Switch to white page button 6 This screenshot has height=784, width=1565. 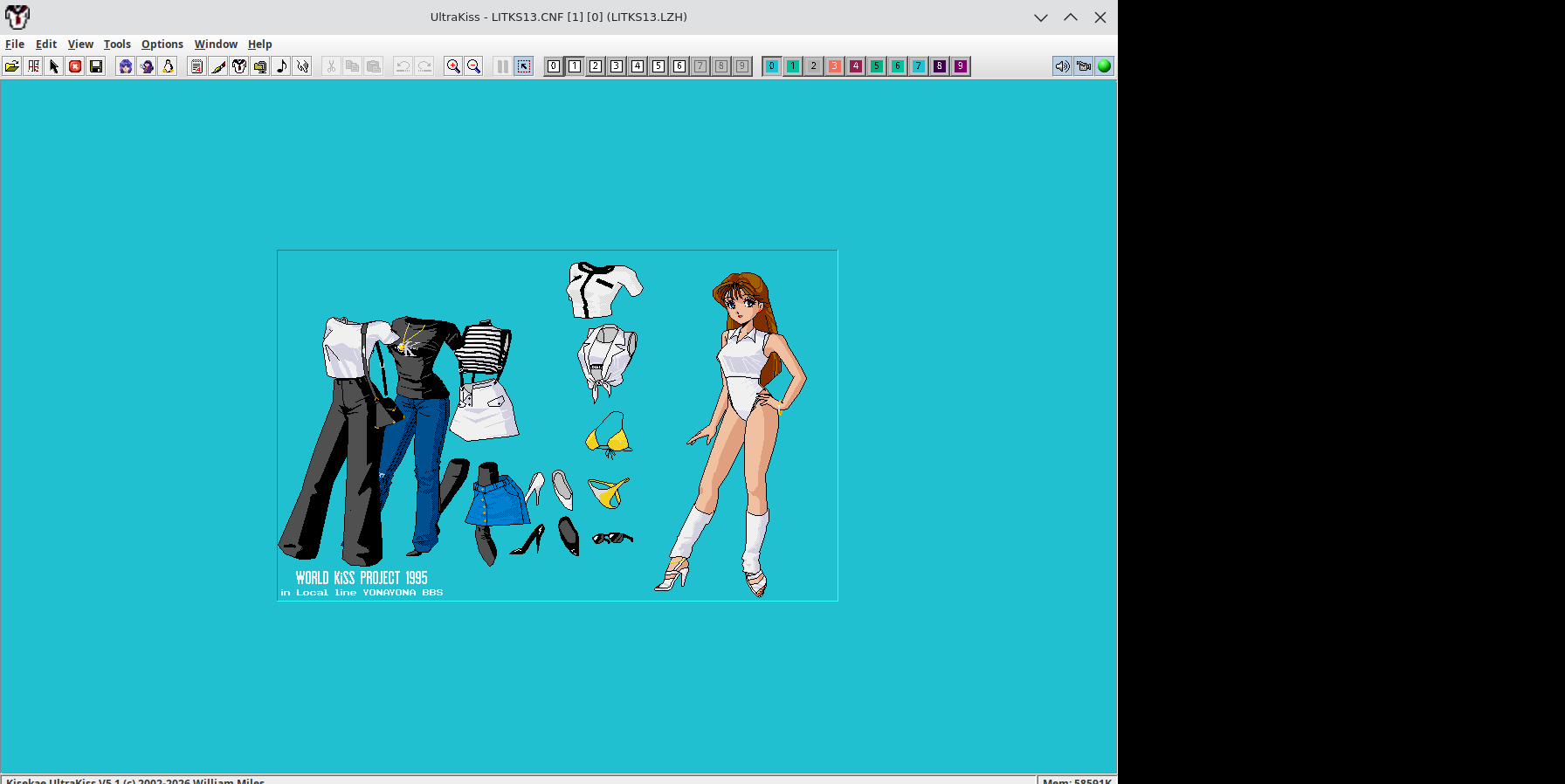(x=679, y=66)
